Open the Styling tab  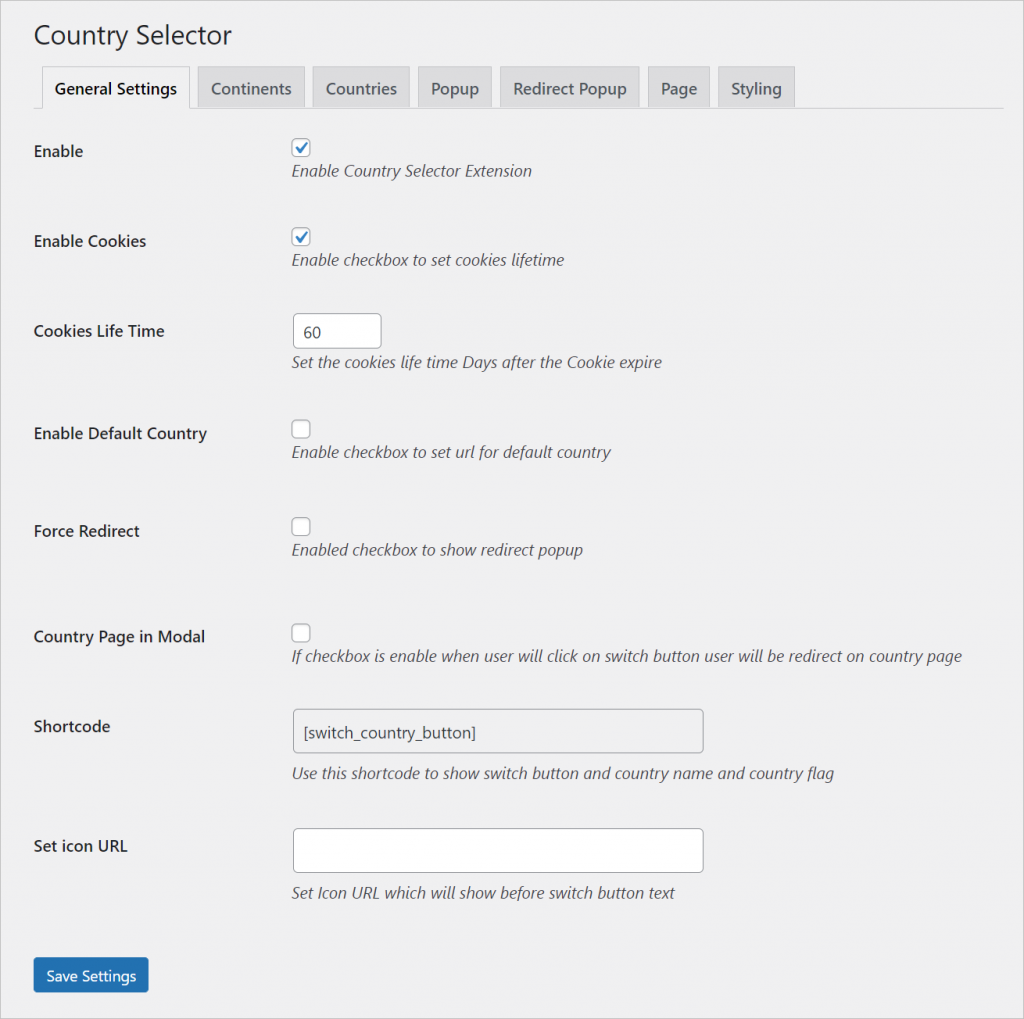click(x=756, y=88)
